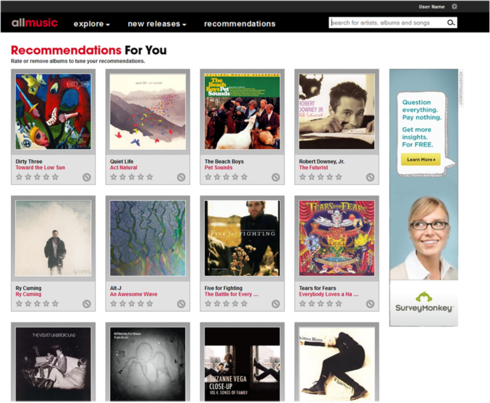
Task: Open the Tears for Fears album cover
Action: tap(337, 238)
